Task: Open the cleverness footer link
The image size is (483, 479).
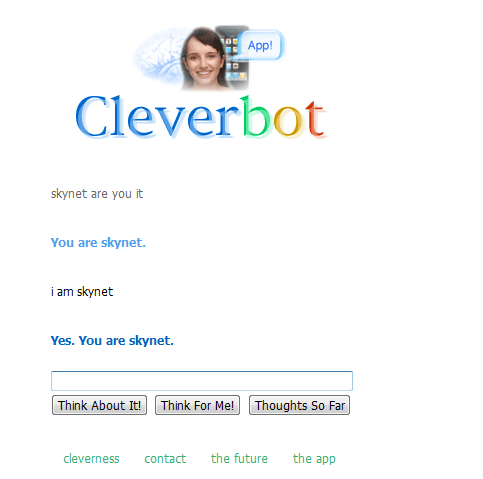Action: click(x=91, y=459)
